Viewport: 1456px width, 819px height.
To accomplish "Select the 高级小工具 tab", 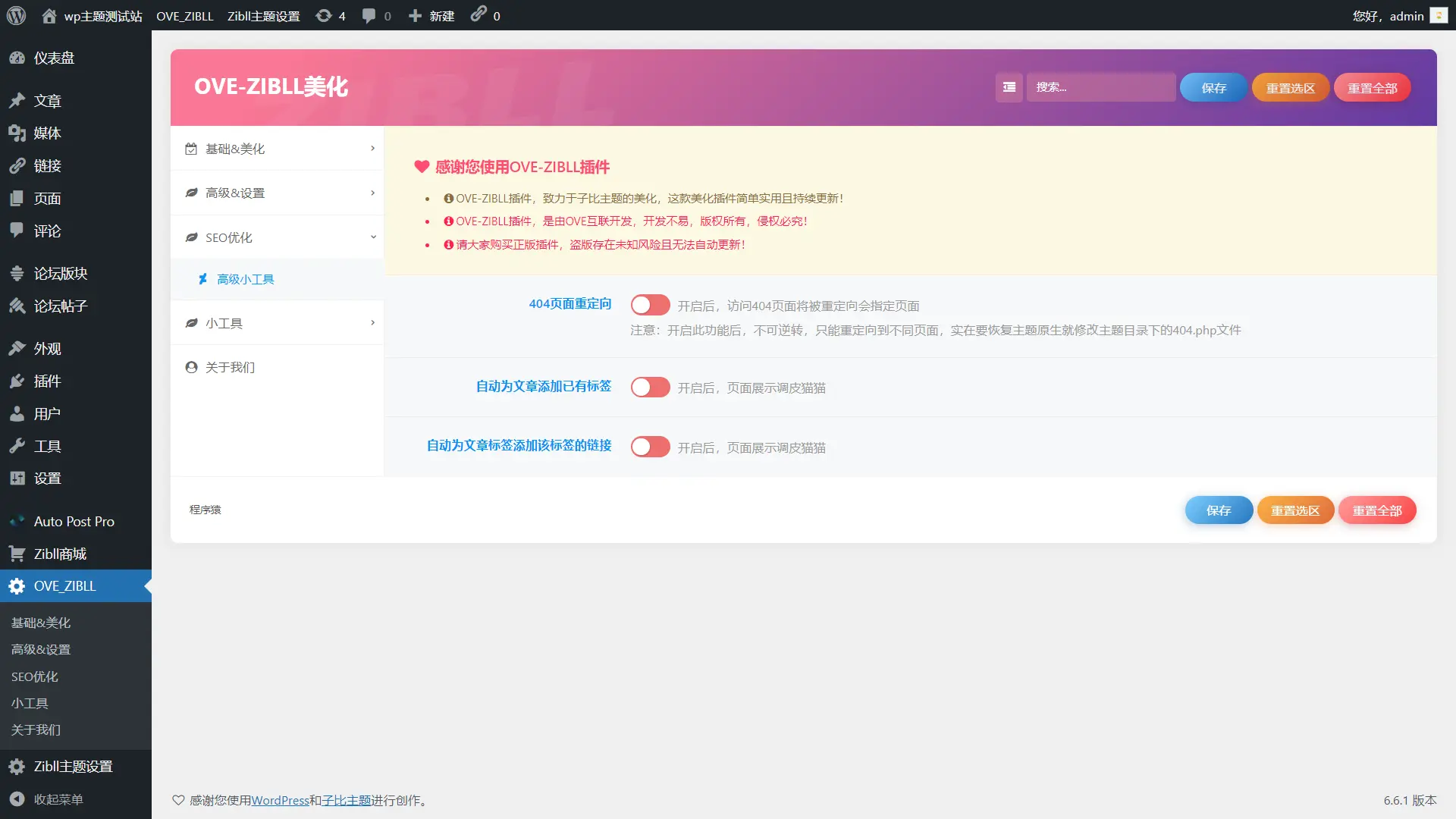I will pyautogui.click(x=244, y=279).
